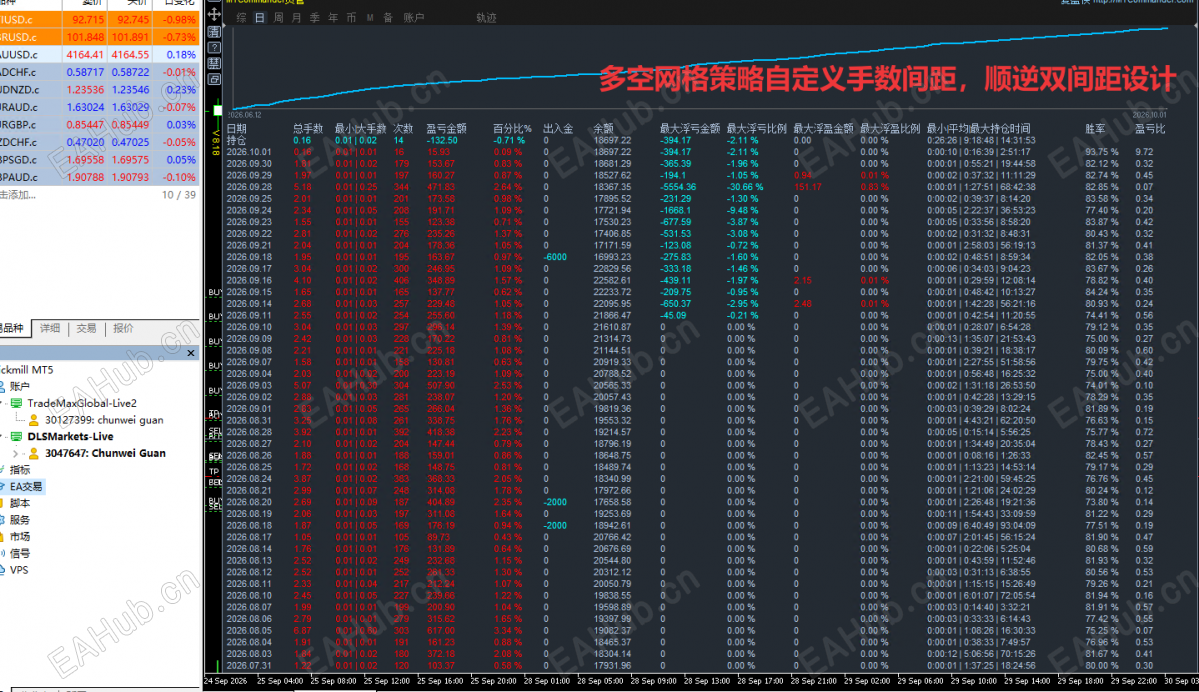
Task: Click the user icon beside 30127399
Action: (x=34, y=420)
